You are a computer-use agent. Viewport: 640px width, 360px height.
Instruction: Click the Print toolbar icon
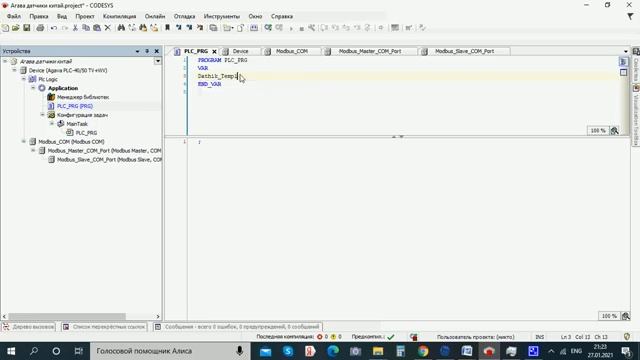tap(40, 28)
